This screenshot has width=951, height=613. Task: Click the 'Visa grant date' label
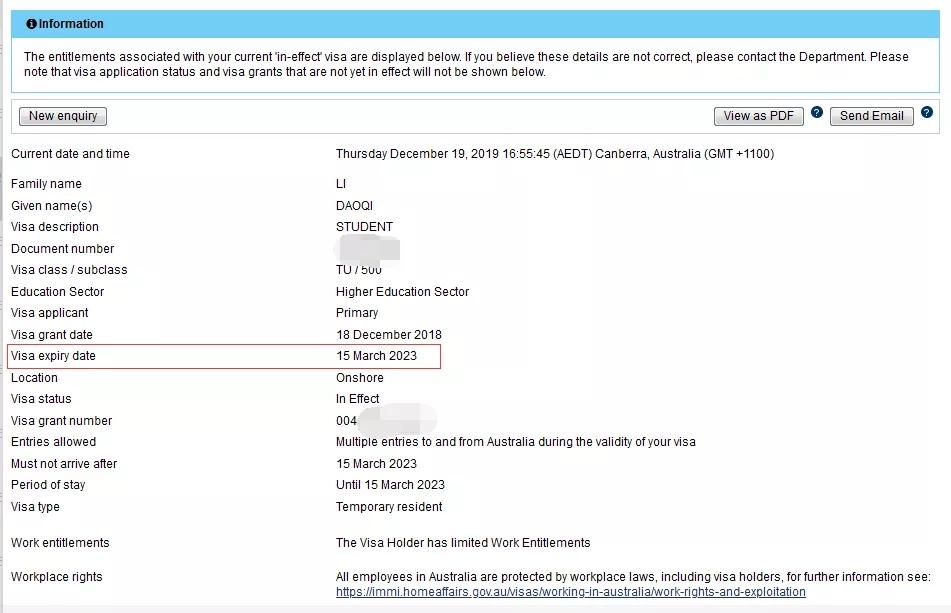point(52,335)
